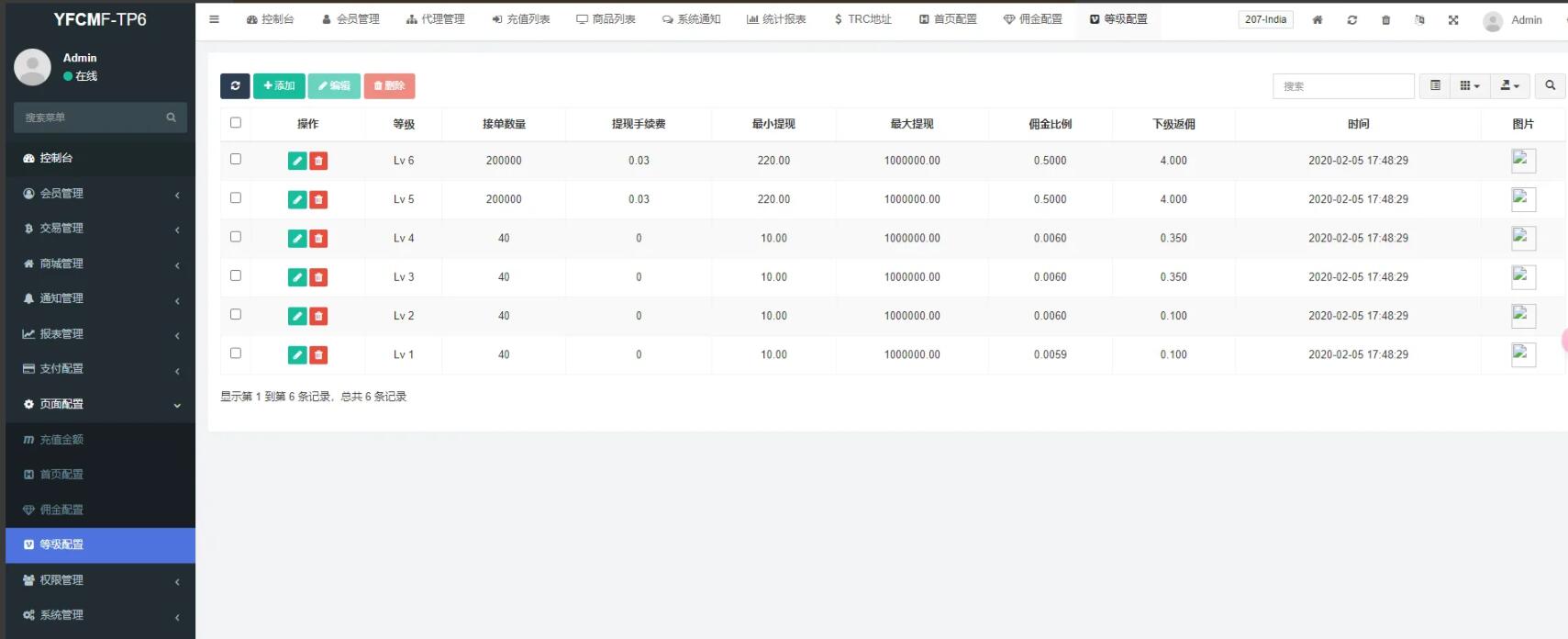The image size is (1568, 639).
Task: Click the green edit icon for Lv 6
Action: click(x=297, y=161)
